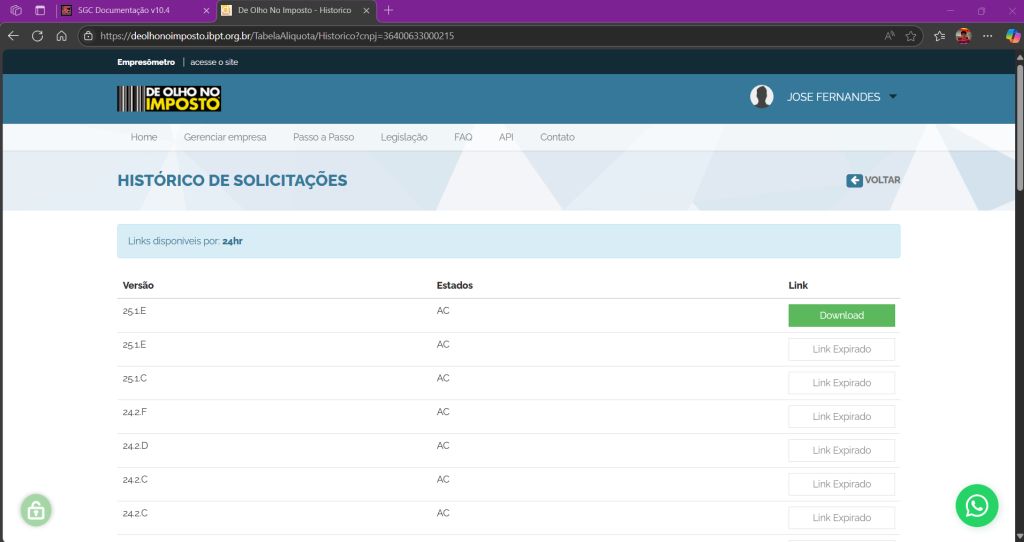This screenshot has width=1024, height=542.
Task: Open browser profile avatar
Action: (963, 36)
